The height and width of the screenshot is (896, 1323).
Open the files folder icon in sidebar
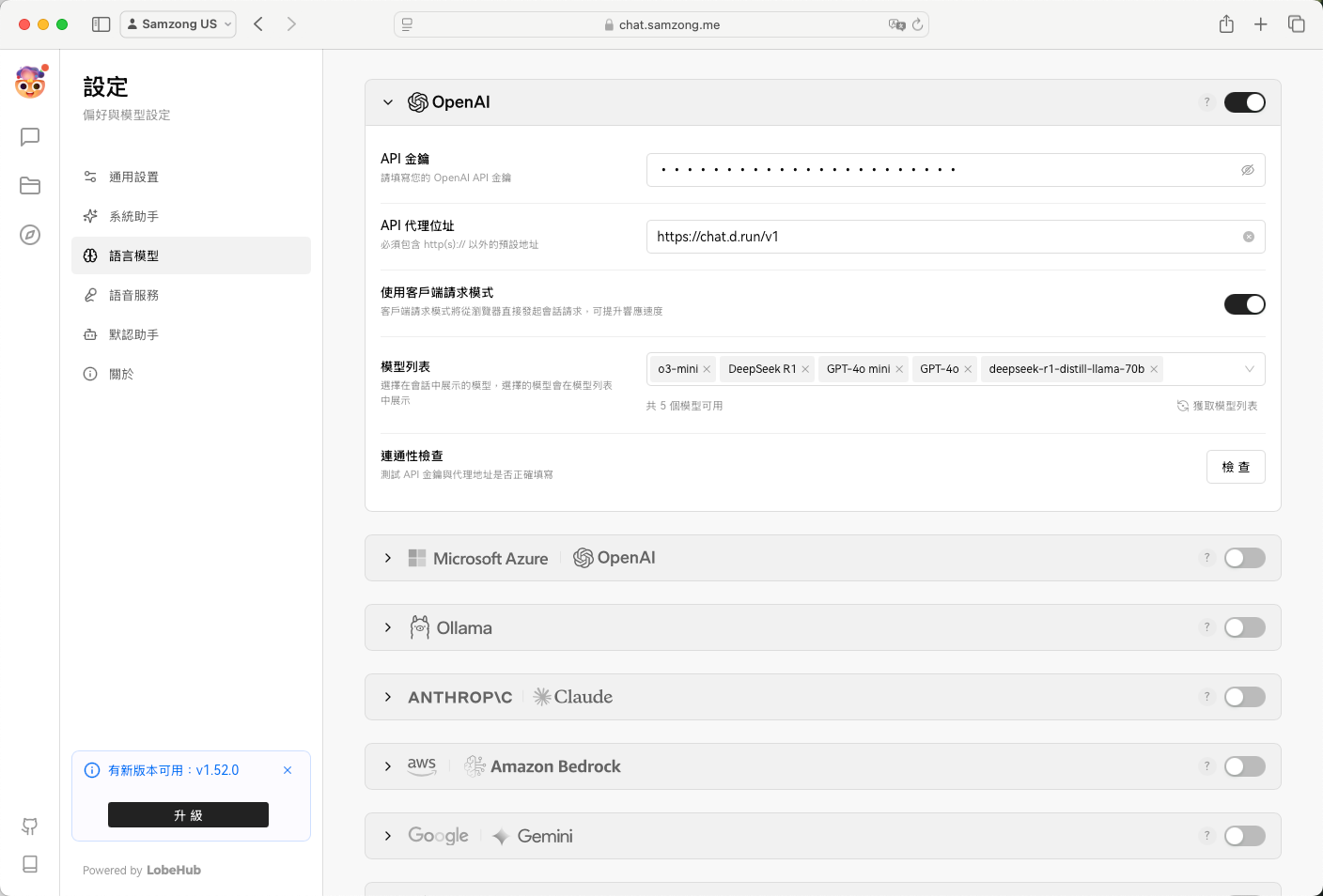[30, 186]
